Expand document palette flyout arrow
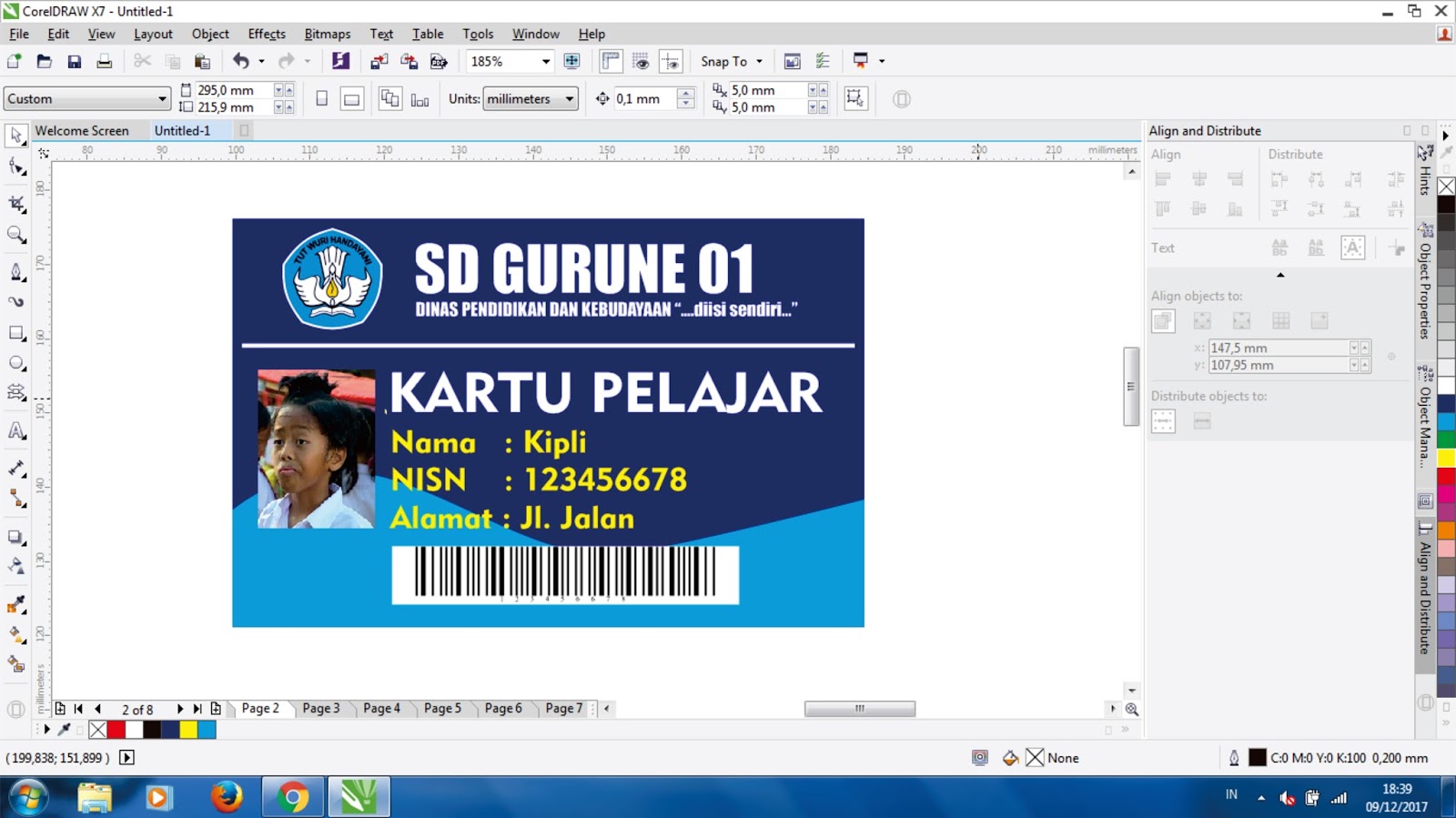 tap(46, 730)
